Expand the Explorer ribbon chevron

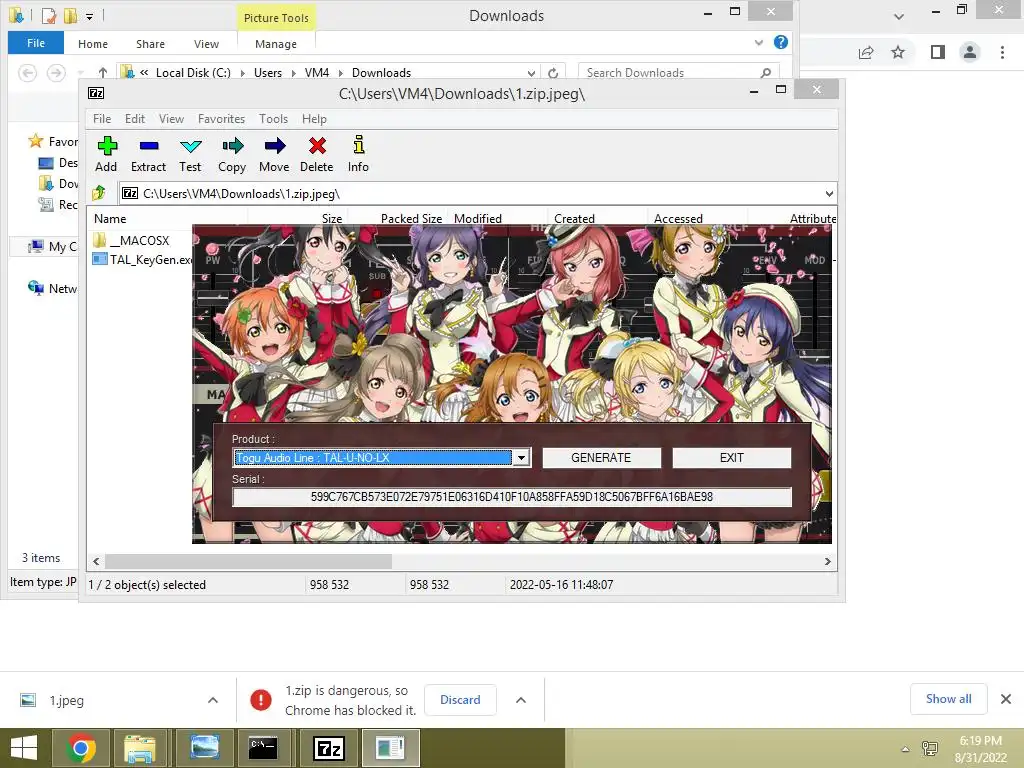(758, 42)
